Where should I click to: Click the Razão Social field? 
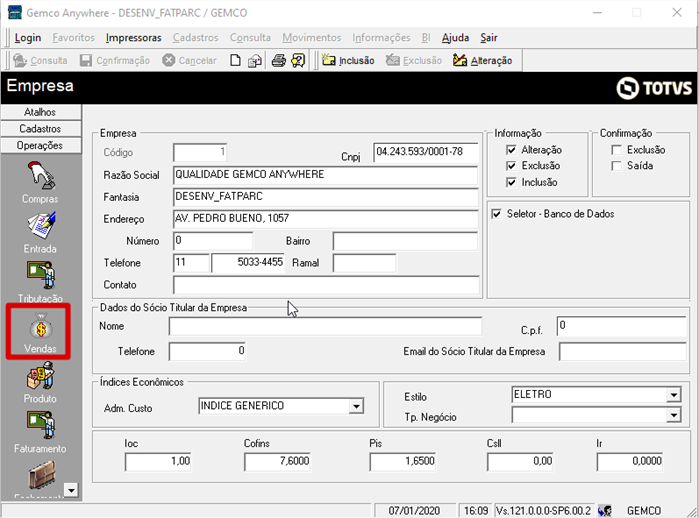click(325, 175)
